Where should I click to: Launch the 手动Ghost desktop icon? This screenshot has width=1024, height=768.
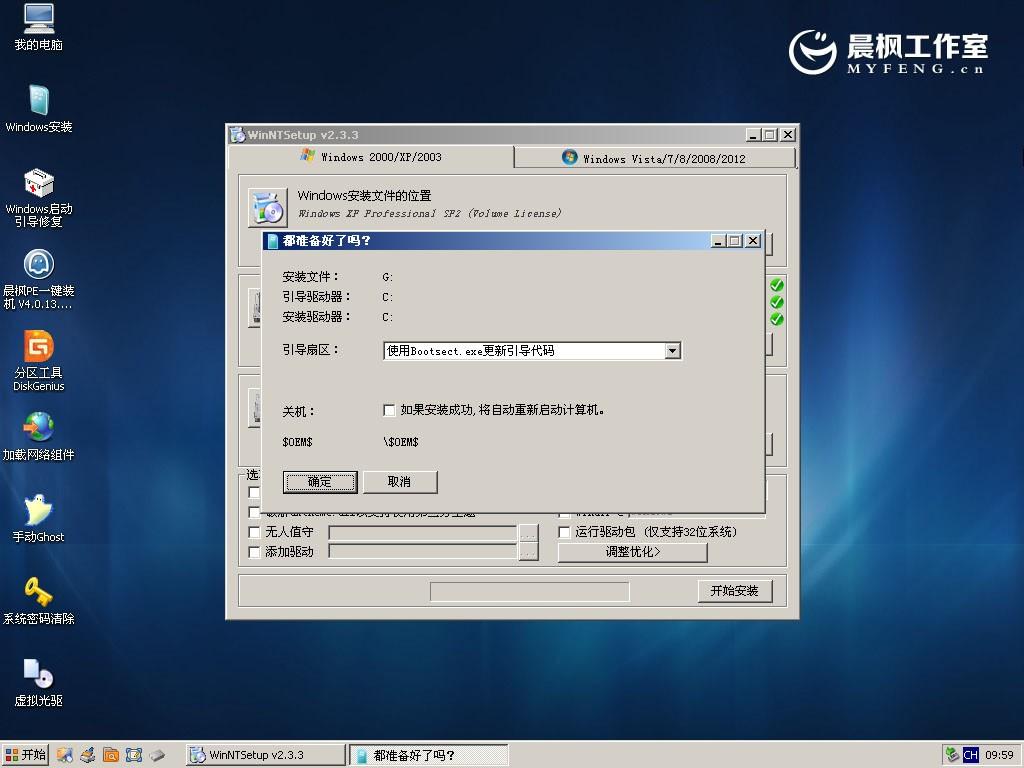pyautogui.click(x=38, y=510)
